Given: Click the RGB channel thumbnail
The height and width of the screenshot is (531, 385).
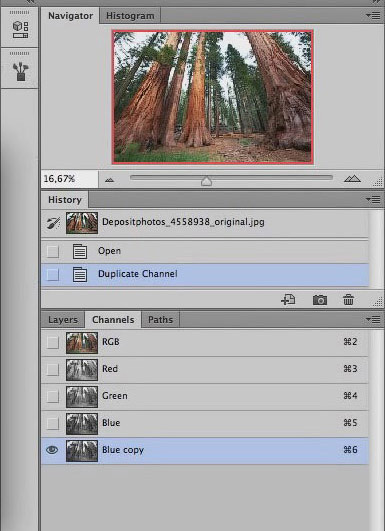Looking at the screenshot, I should click(82, 343).
